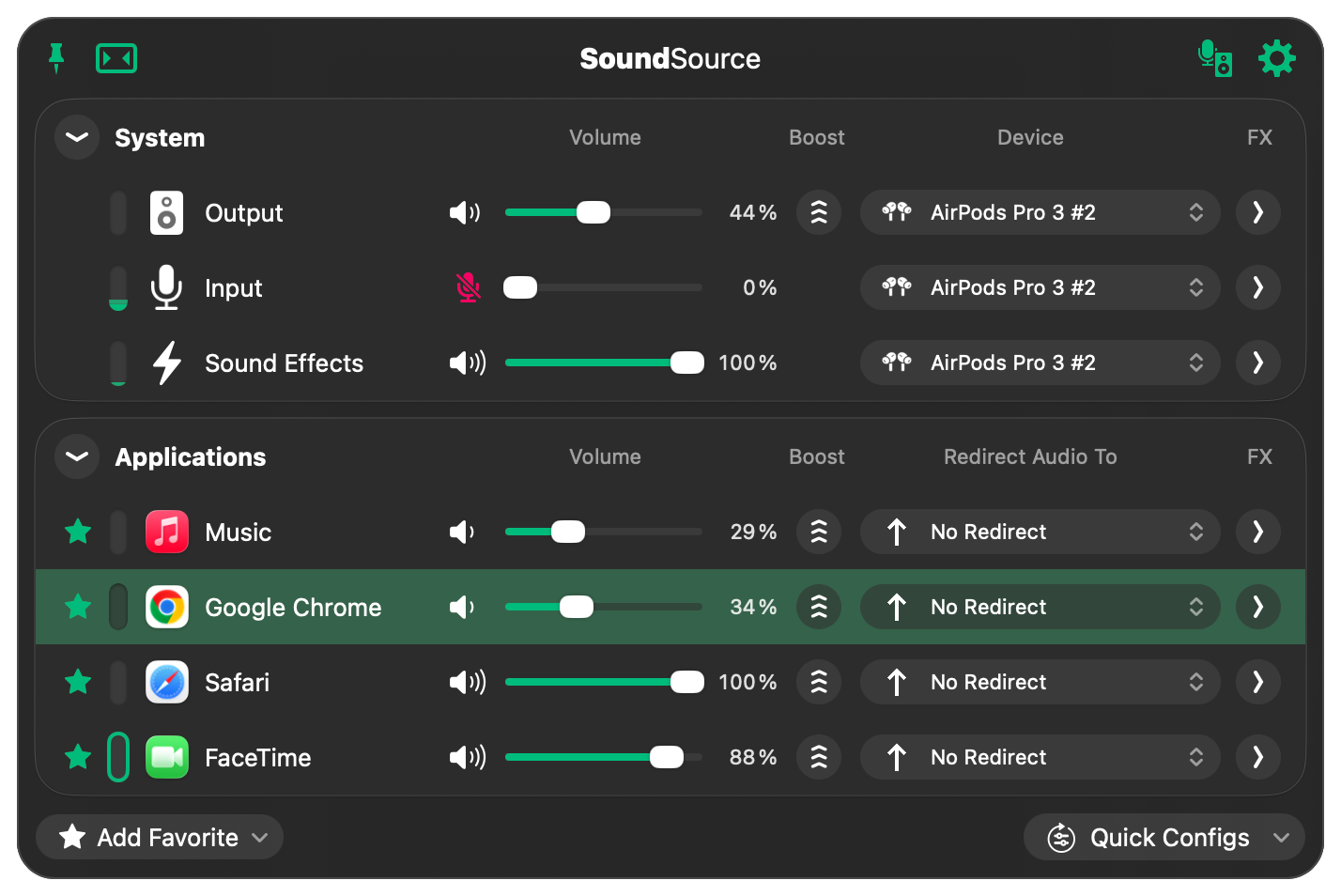Switch to compact view mode
The width and height of the screenshot is (1341, 896).
point(116,58)
